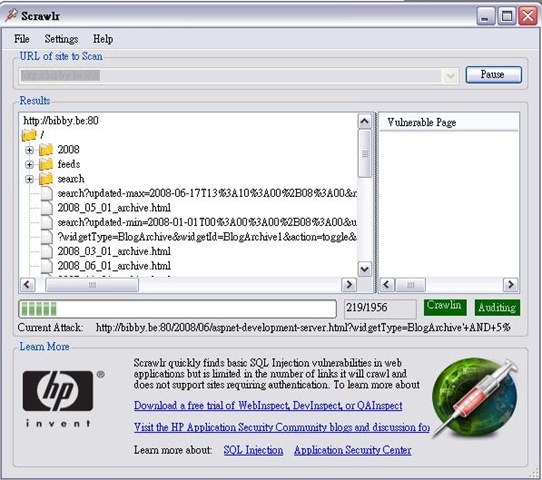
Task: Close the Scrawlr window
Action: tap(528, 16)
